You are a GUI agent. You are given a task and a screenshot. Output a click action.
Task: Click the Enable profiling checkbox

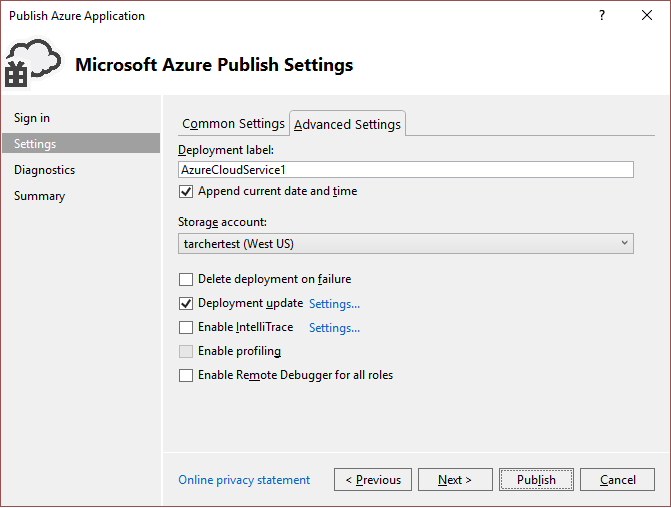tap(186, 351)
